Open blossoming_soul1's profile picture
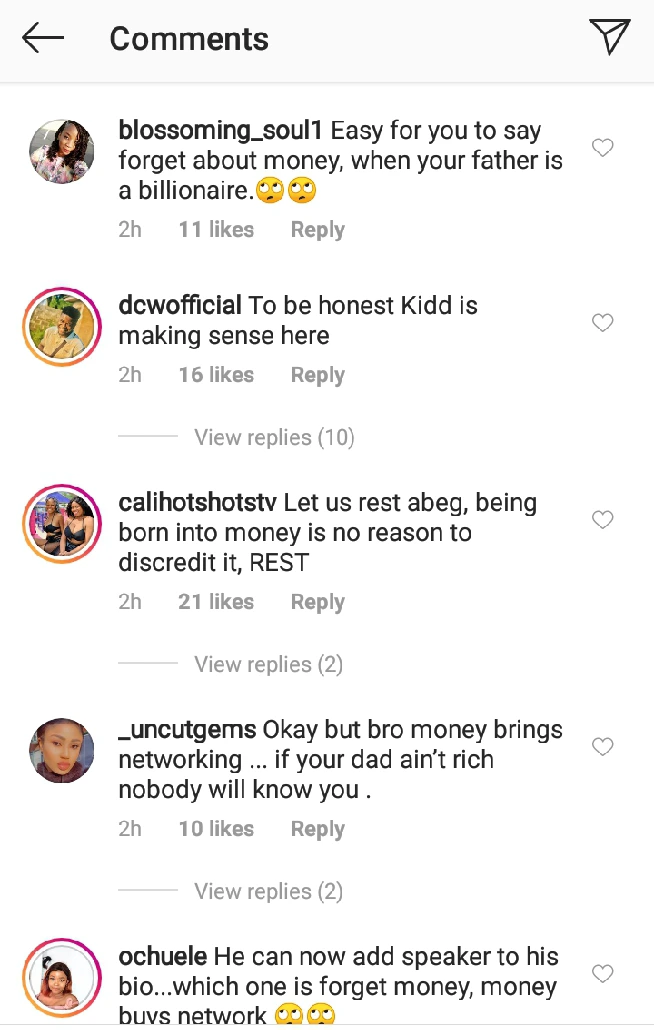 point(61,152)
